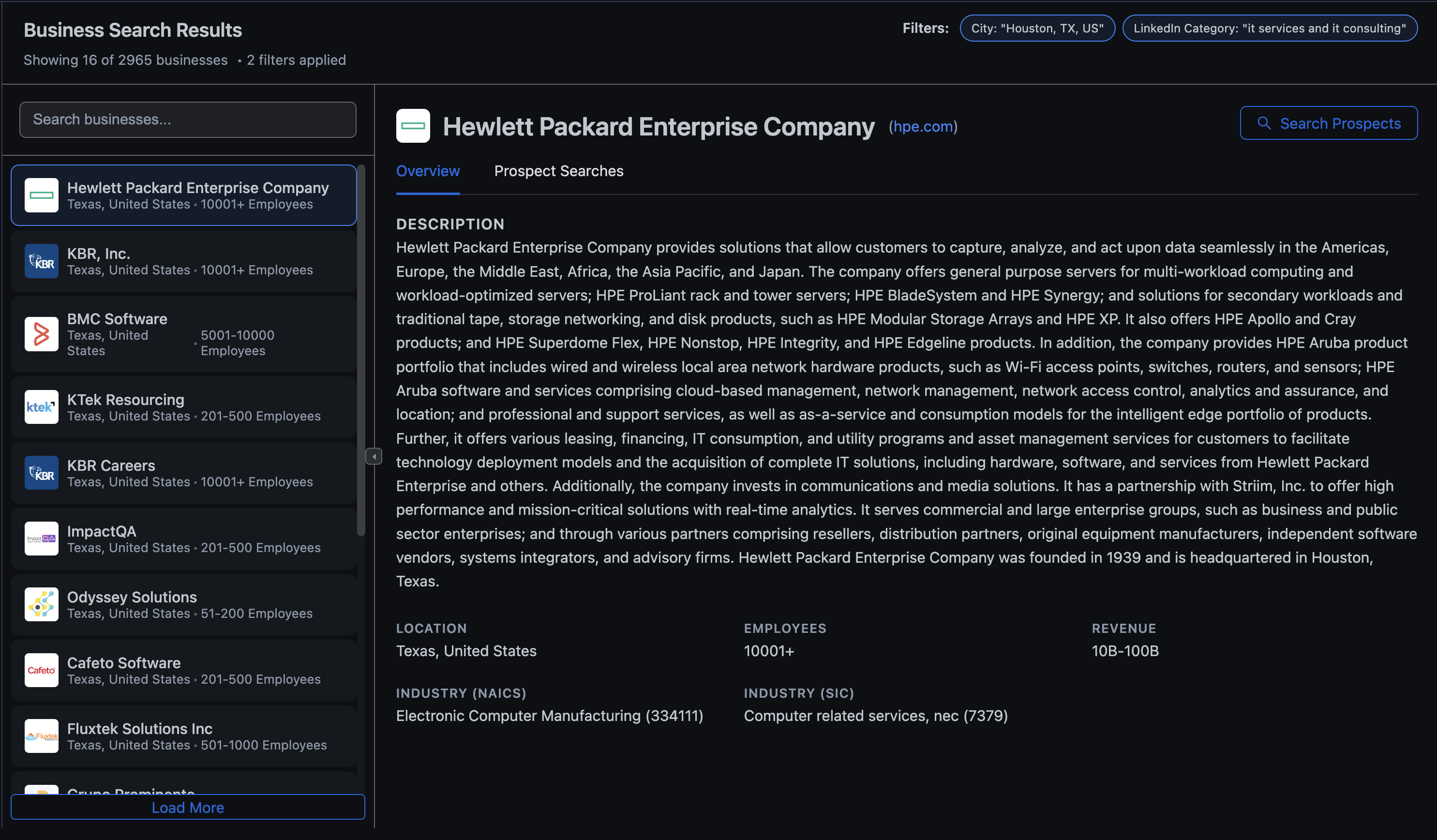Click the '5001-10000 Employees' text for BMC
The image size is (1437, 840).
click(237, 343)
